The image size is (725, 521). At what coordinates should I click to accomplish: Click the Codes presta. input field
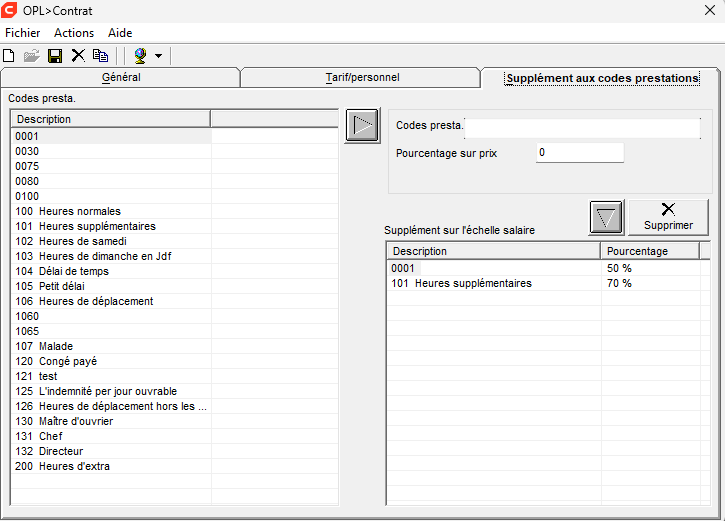coord(582,128)
